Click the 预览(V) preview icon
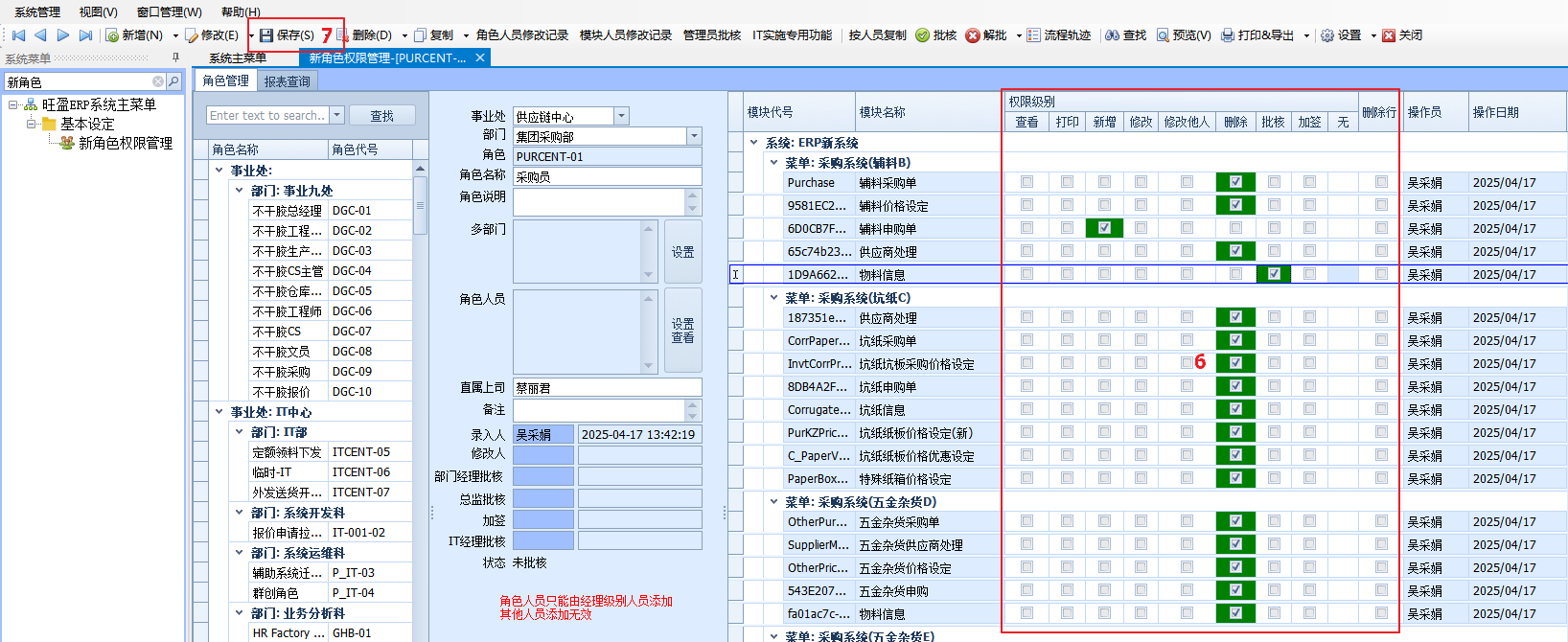This screenshot has width=1568, height=642. [1163, 35]
